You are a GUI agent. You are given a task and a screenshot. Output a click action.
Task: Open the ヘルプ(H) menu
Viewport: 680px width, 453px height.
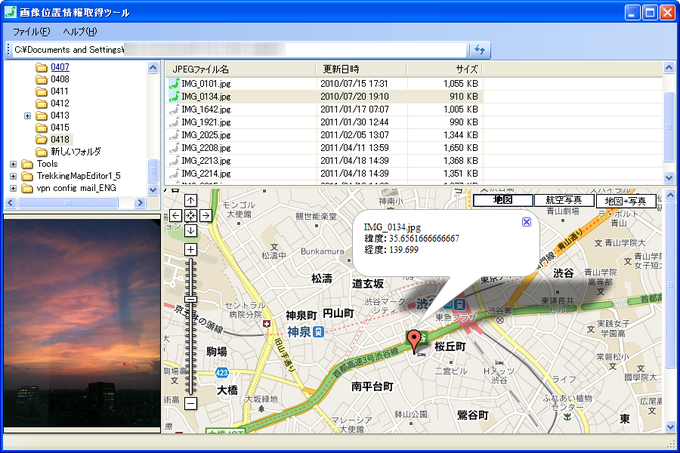(80, 32)
